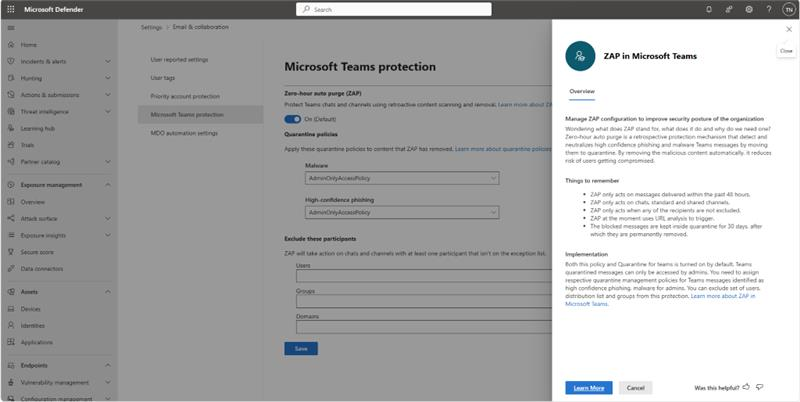Screen dimensions: 800x402
Task: Expand Vulnerability management chevron
Action: [x=108, y=382]
